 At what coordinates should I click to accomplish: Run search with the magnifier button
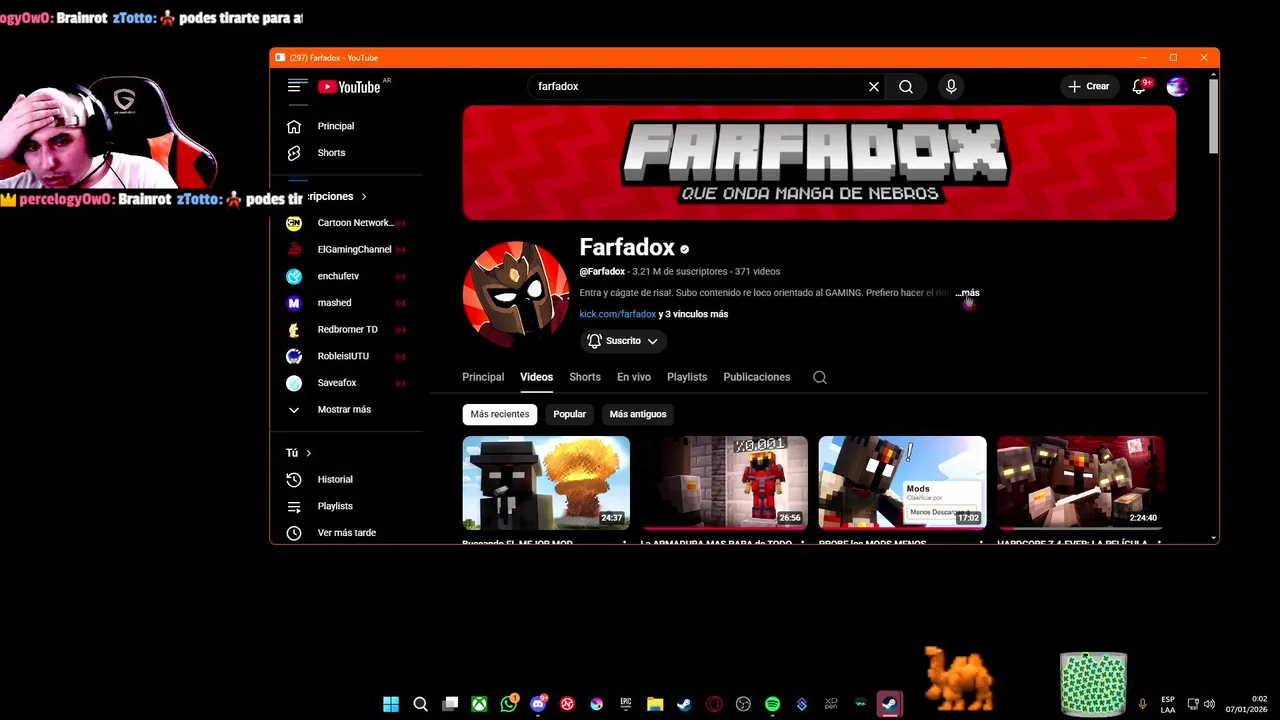coord(906,87)
